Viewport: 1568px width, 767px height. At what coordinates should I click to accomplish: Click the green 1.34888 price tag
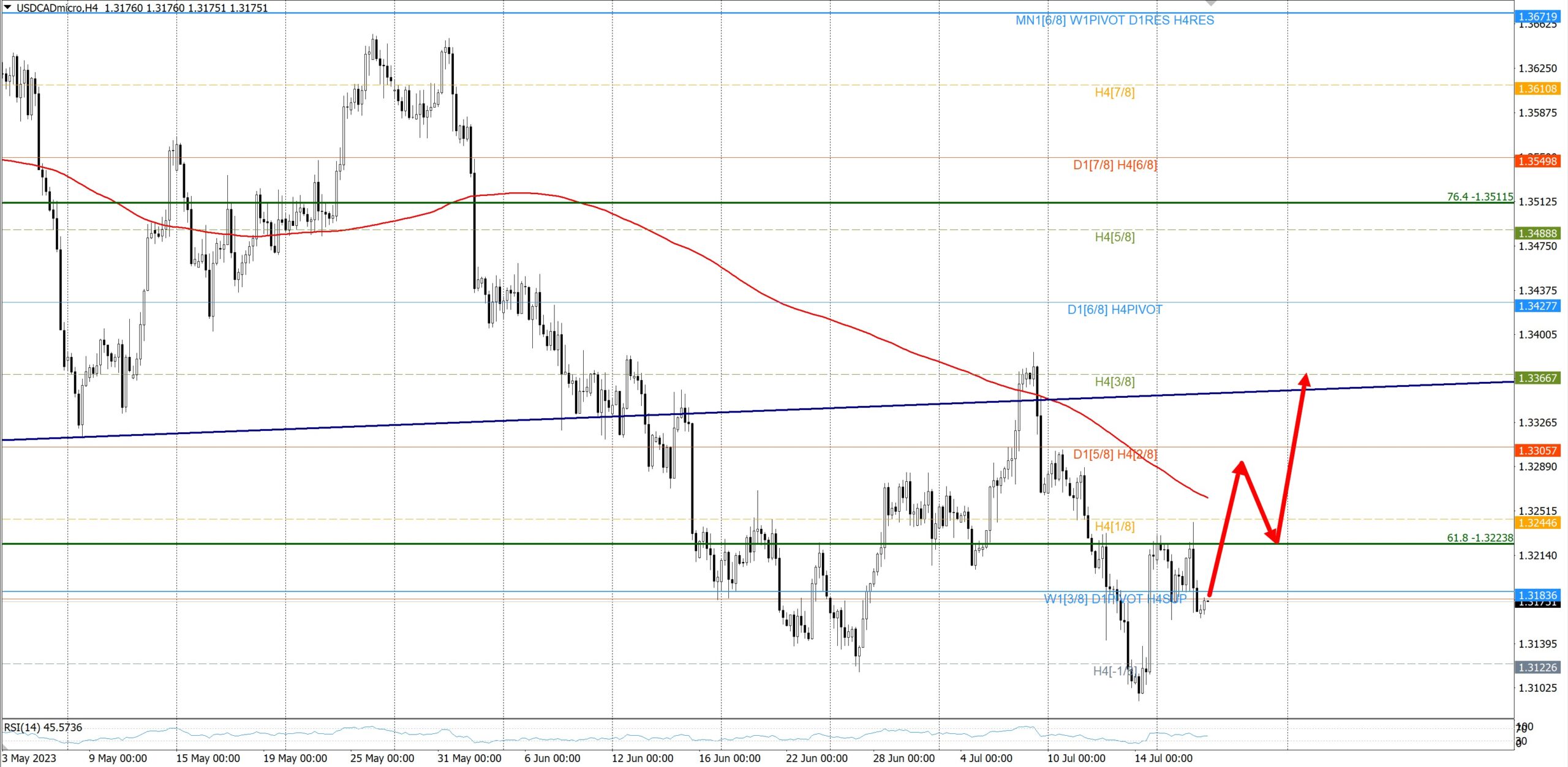click(1537, 233)
